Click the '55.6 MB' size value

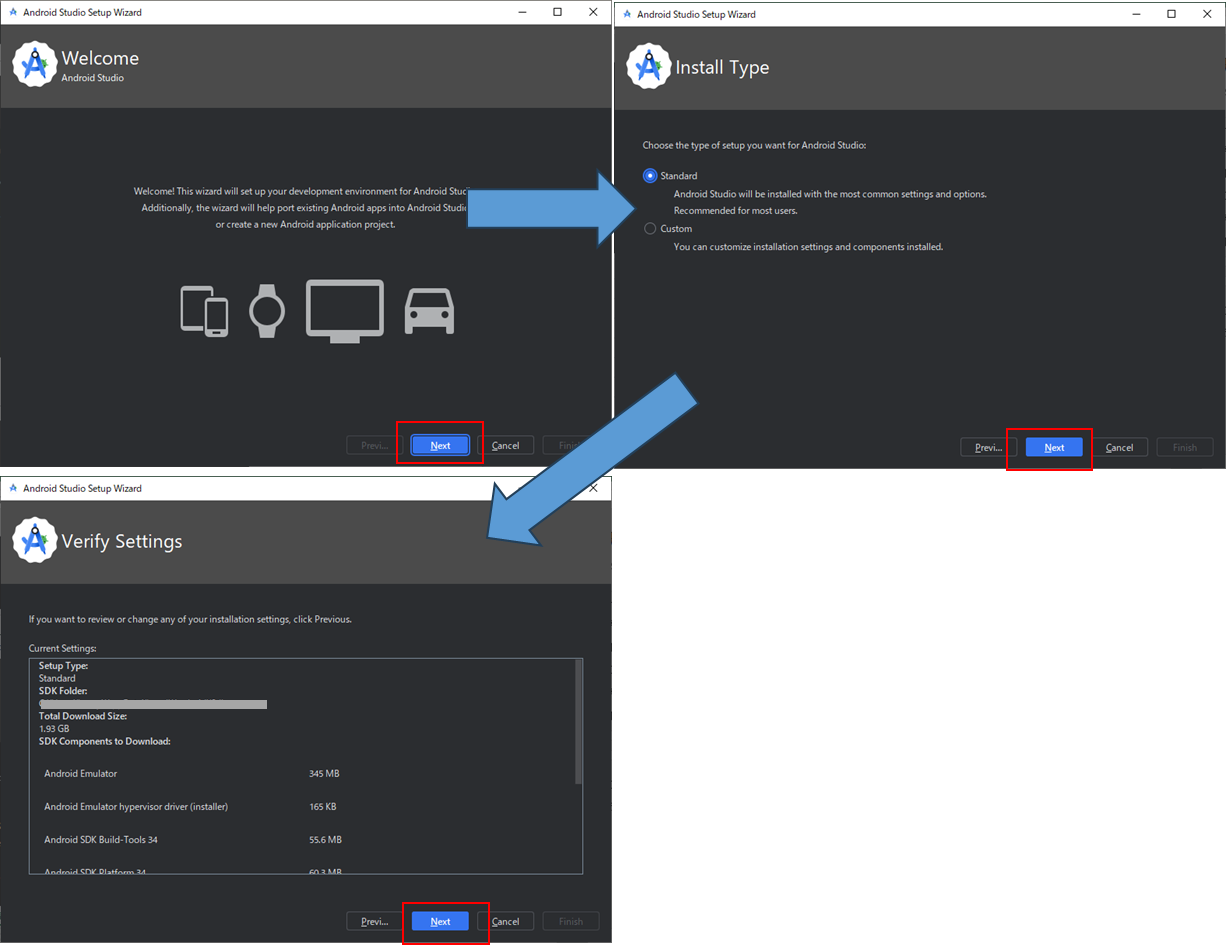point(325,840)
